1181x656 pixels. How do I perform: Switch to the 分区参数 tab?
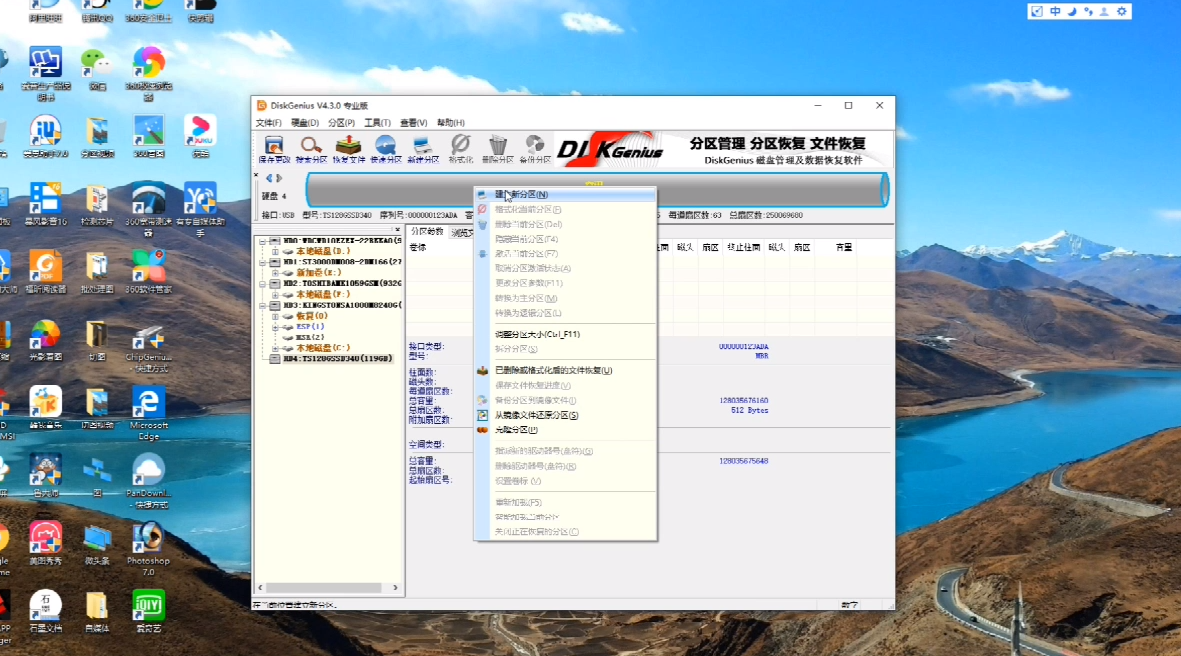426,232
